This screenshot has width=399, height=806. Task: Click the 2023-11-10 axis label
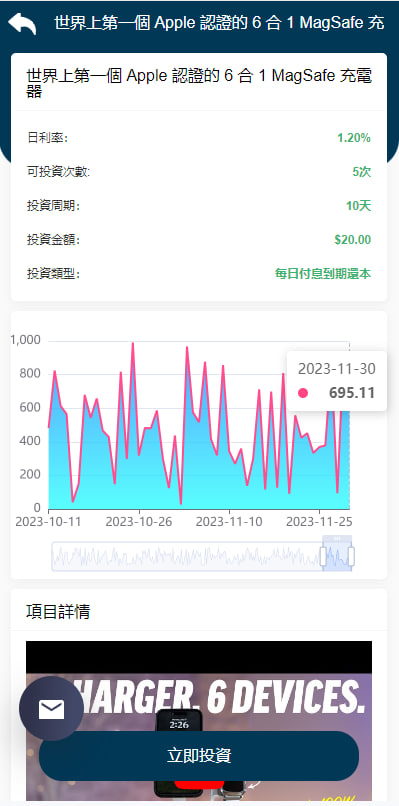[x=229, y=522]
